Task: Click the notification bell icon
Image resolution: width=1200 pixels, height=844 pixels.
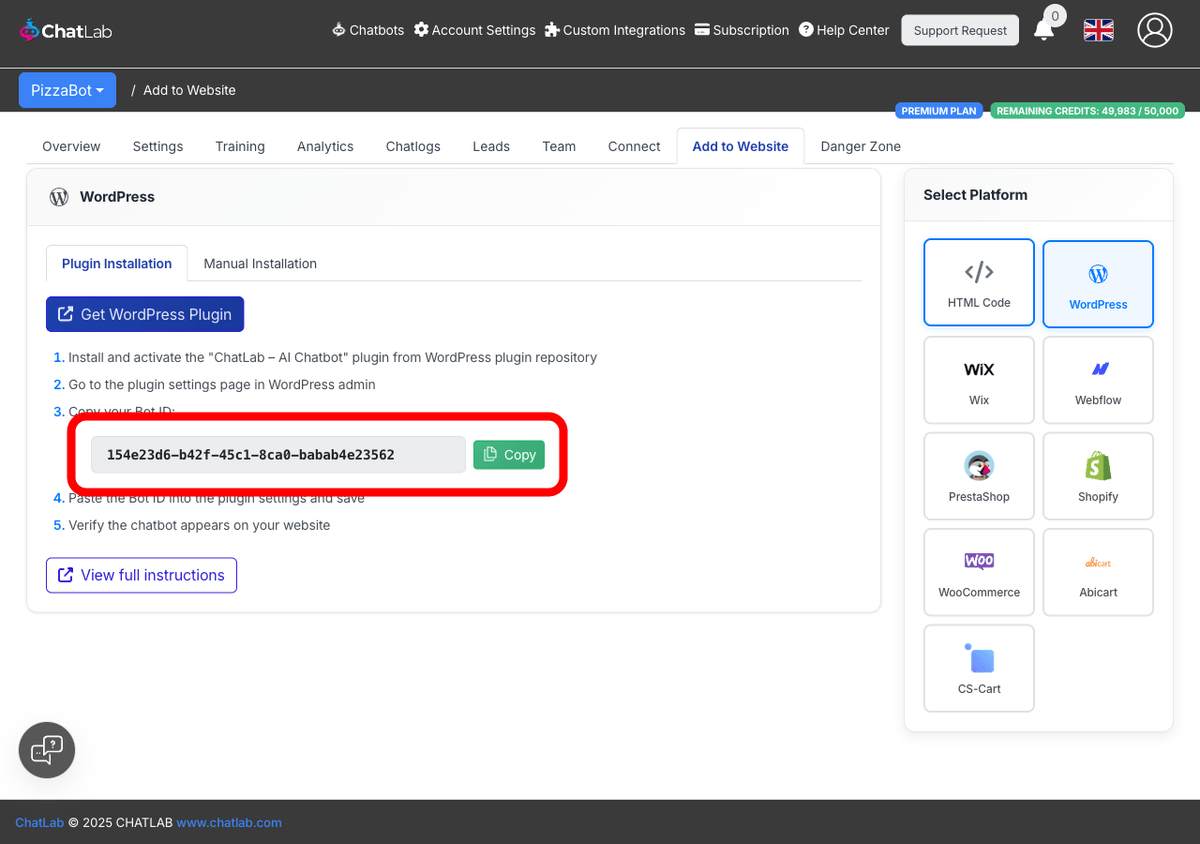Action: pos(1044,31)
